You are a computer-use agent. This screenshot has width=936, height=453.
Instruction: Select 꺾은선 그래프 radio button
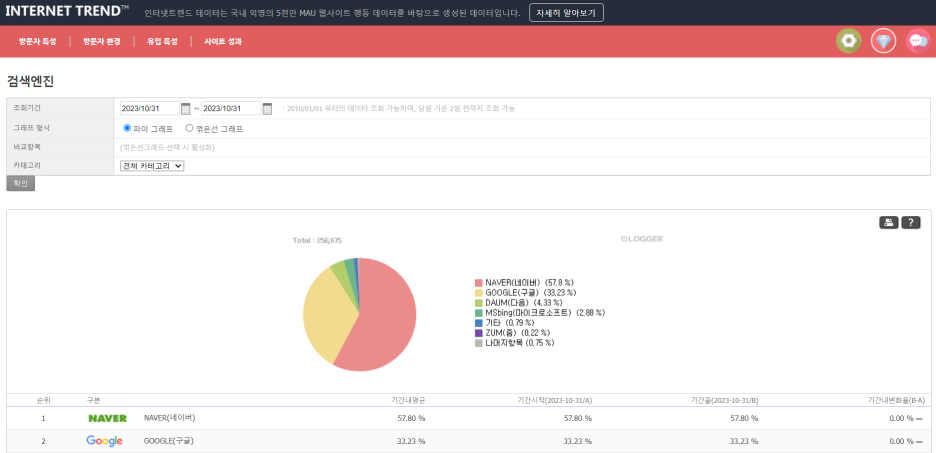pyautogui.click(x=189, y=128)
